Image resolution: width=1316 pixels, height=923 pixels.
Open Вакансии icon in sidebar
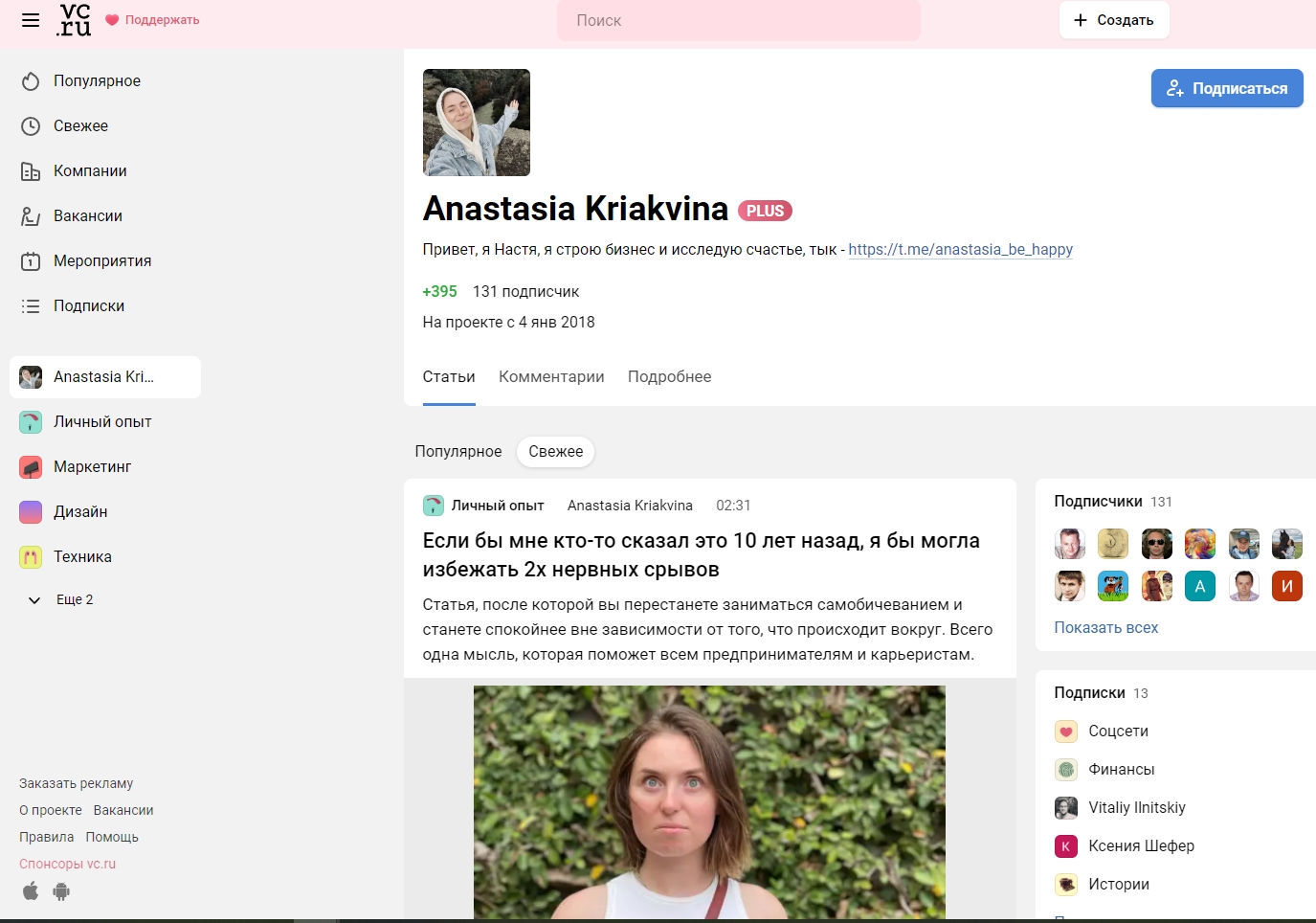pos(31,216)
